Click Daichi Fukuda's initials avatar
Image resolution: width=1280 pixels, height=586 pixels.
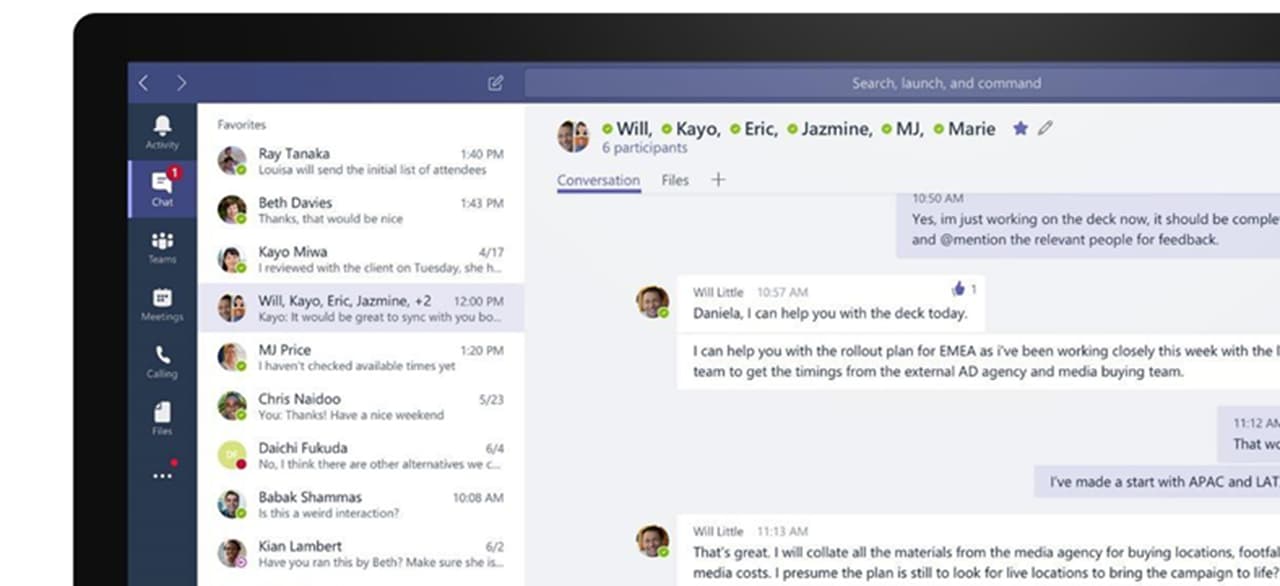tap(231, 455)
